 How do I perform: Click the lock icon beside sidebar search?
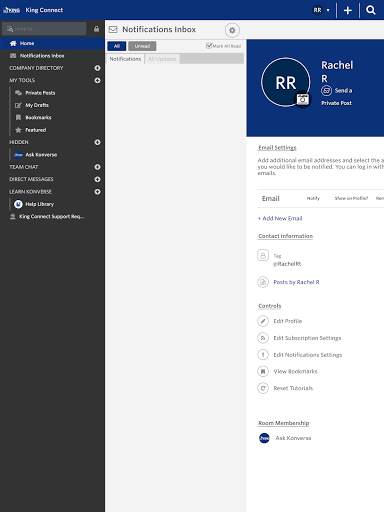point(96,29)
